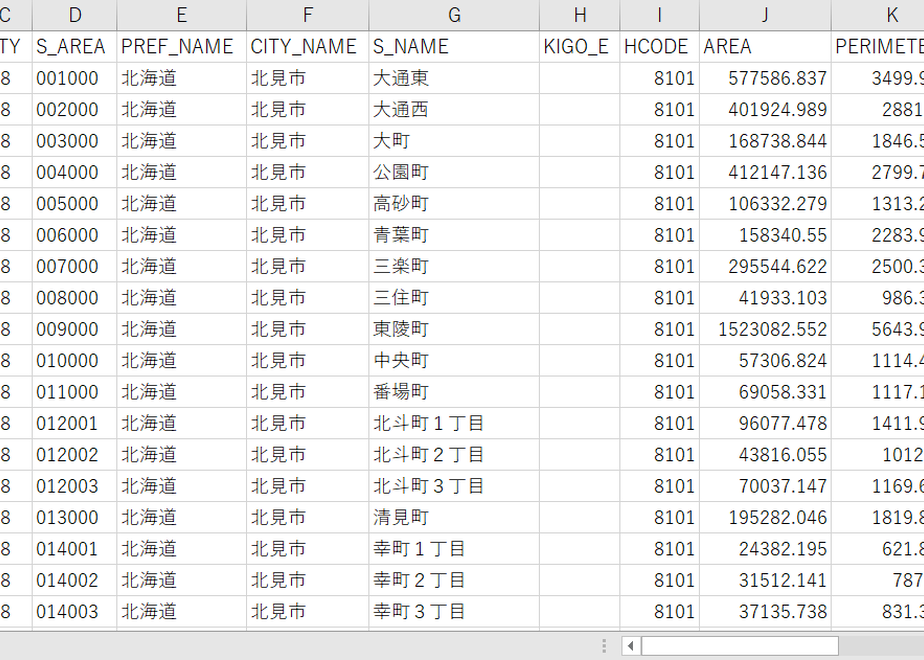Select the 大町 cell
This screenshot has height=660, width=924.
454,141
